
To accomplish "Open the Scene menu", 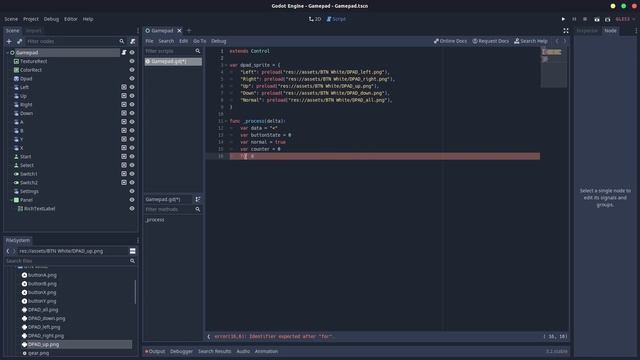I will click(11, 19).
